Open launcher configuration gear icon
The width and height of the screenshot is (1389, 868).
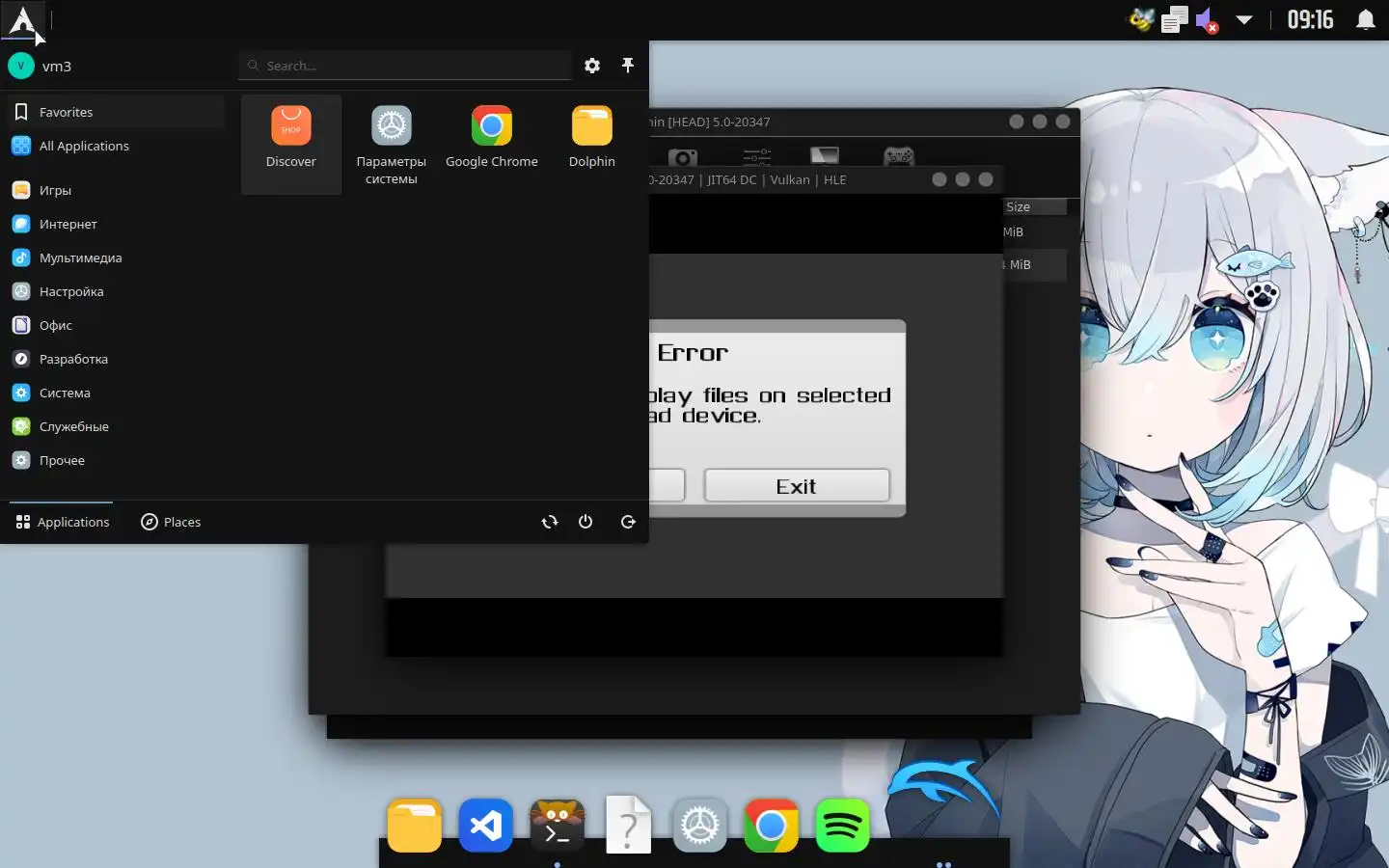click(592, 66)
